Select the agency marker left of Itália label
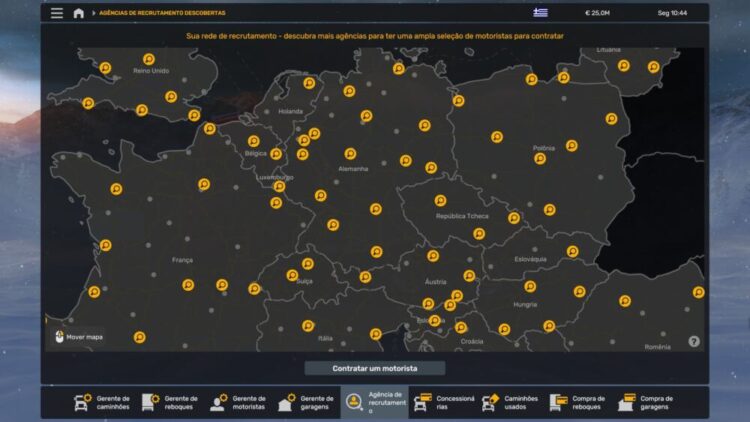The height and width of the screenshot is (422, 750). pos(308,326)
